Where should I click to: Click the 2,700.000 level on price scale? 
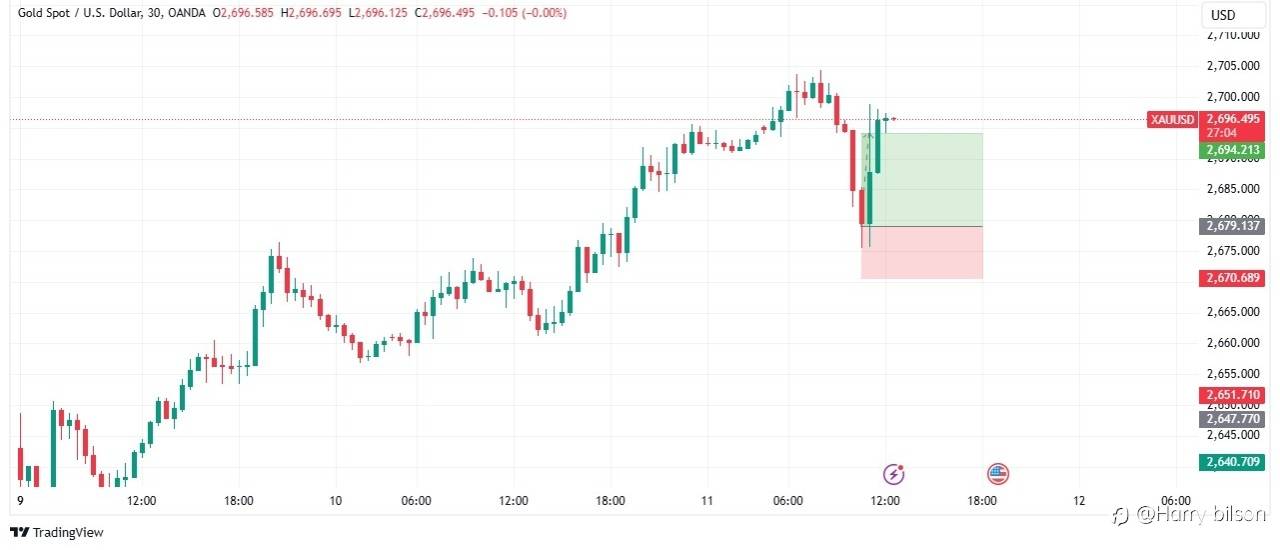pos(1232,97)
